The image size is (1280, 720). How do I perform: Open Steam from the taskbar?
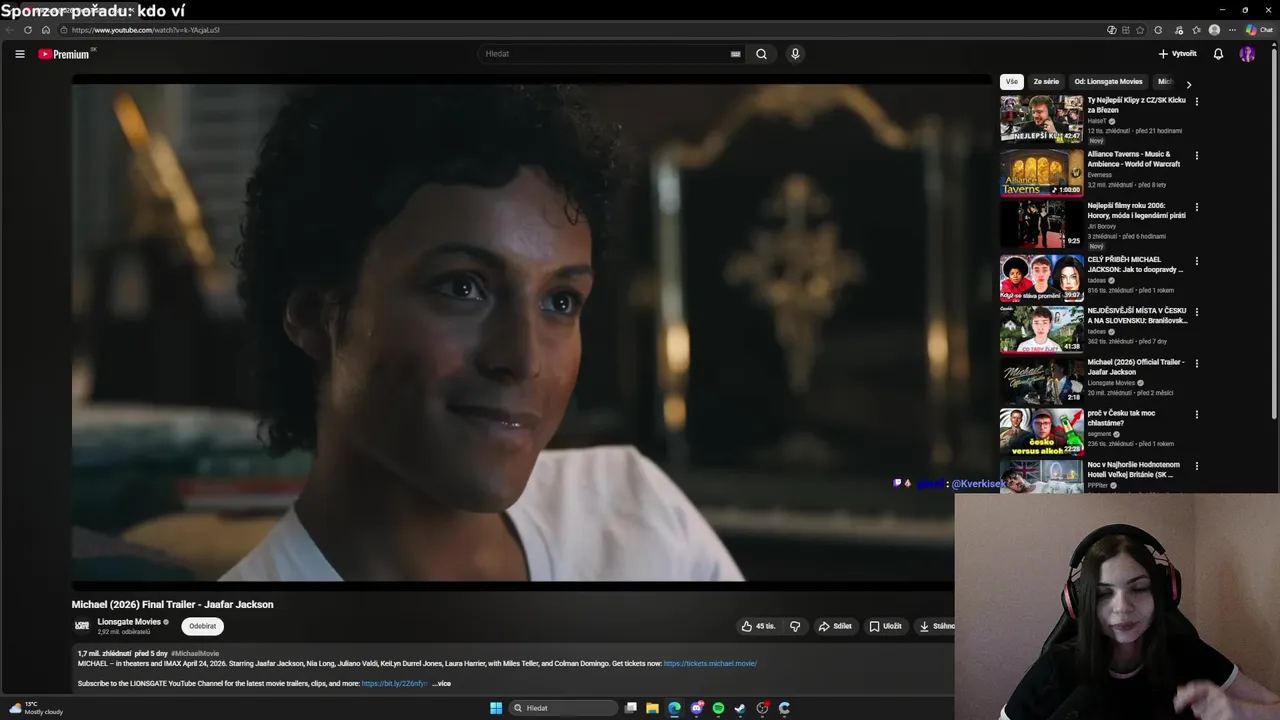[740, 708]
